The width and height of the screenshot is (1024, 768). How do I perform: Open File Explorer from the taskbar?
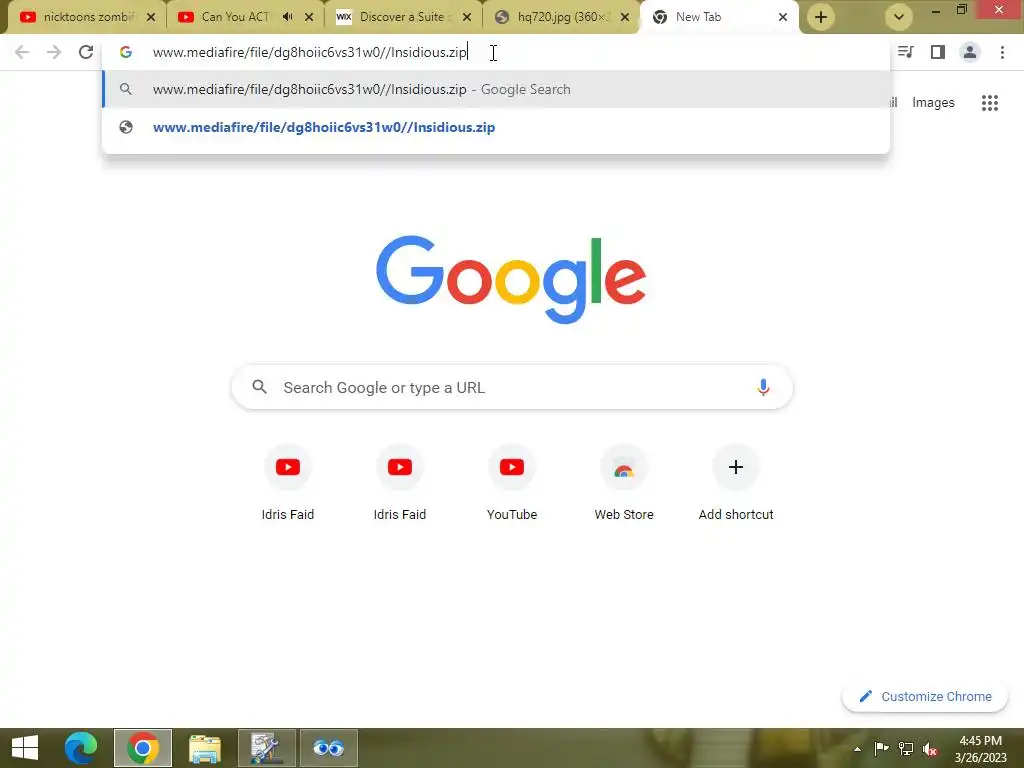point(204,748)
